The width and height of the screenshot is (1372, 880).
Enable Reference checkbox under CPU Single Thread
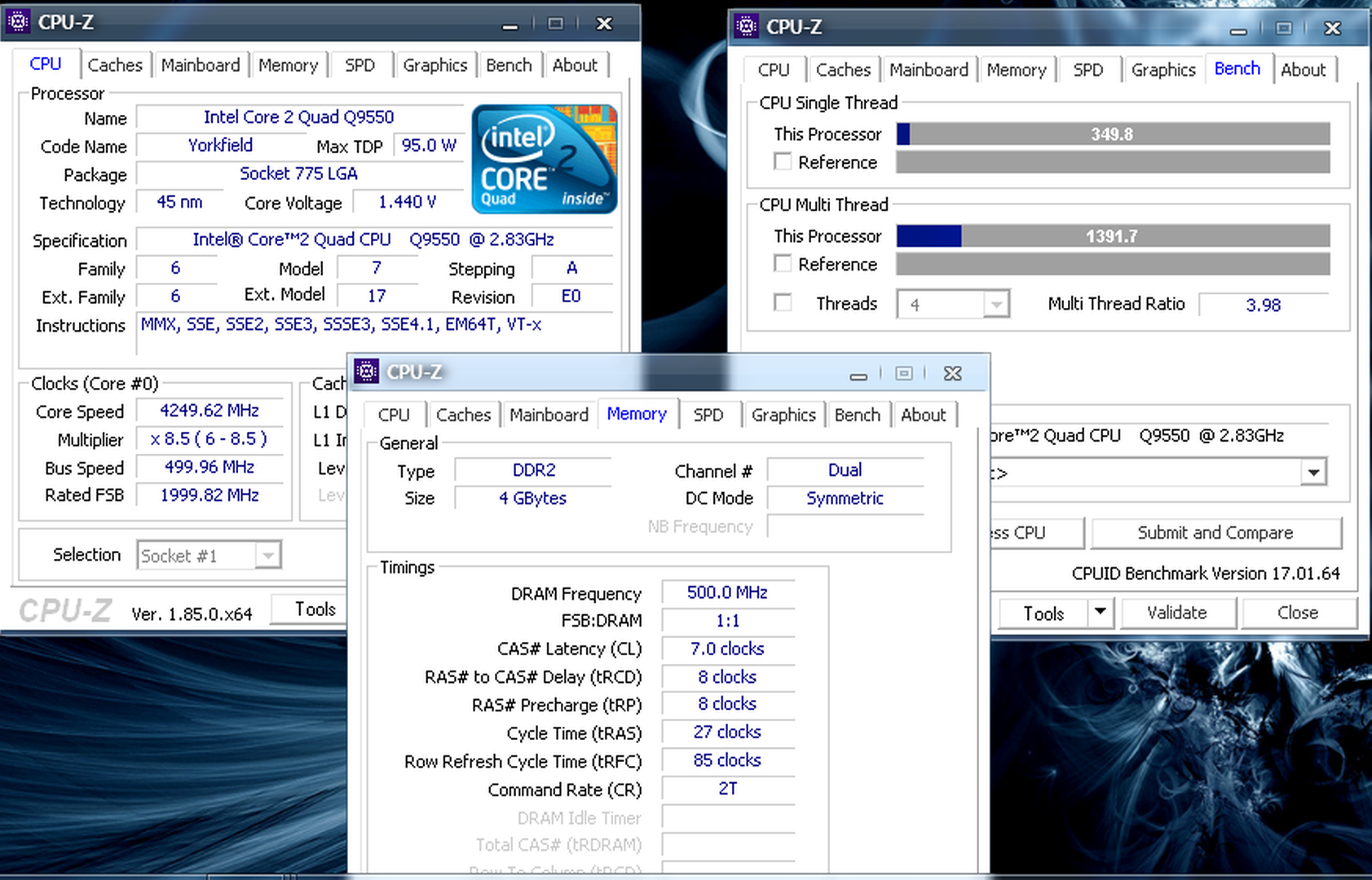click(783, 161)
